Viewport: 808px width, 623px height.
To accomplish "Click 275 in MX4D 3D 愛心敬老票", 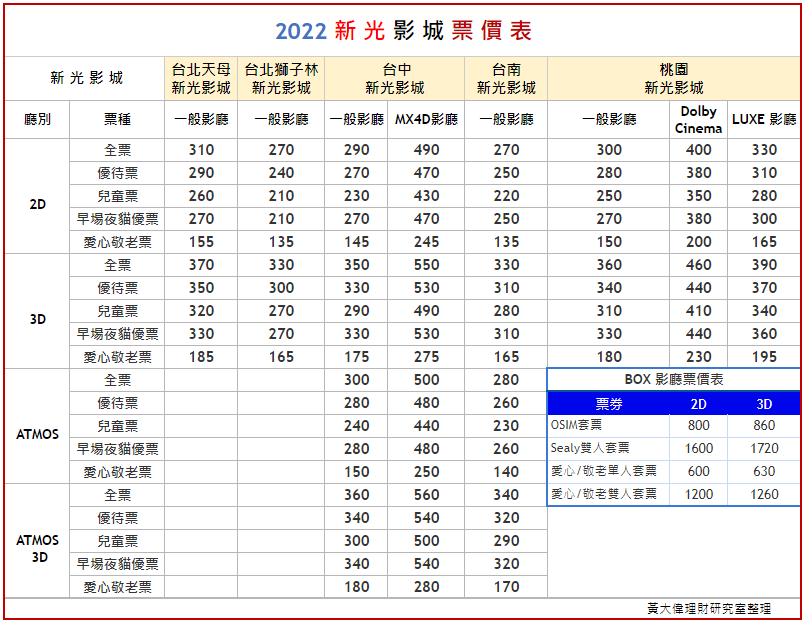I will click(426, 357).
